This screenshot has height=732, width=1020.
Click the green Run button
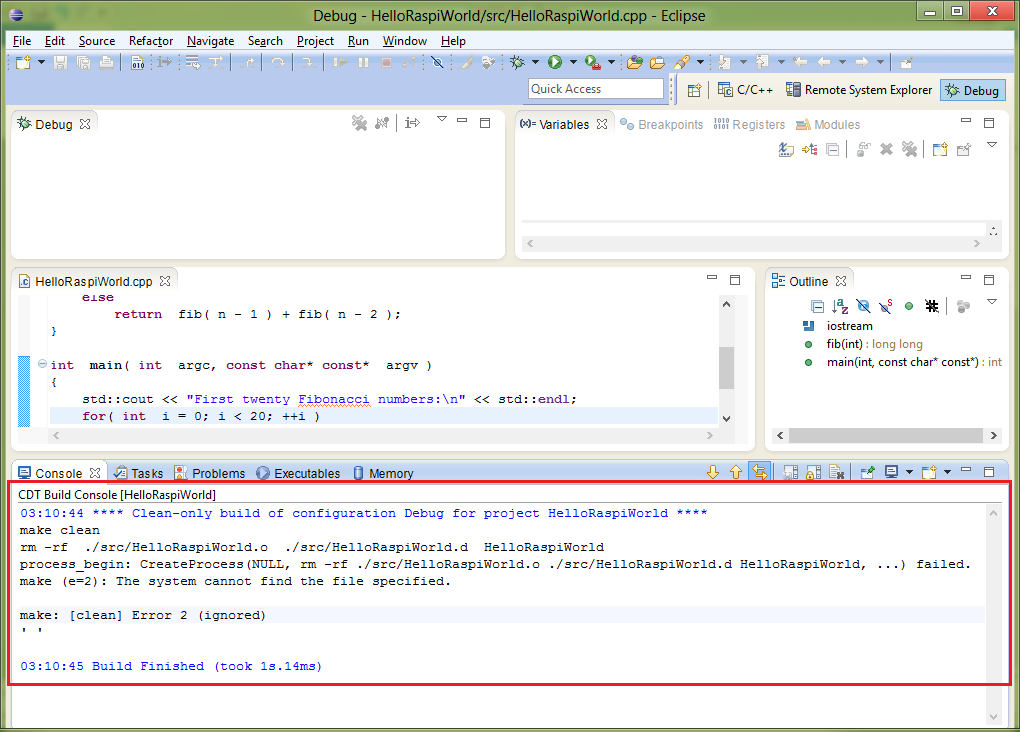(555, 62)
